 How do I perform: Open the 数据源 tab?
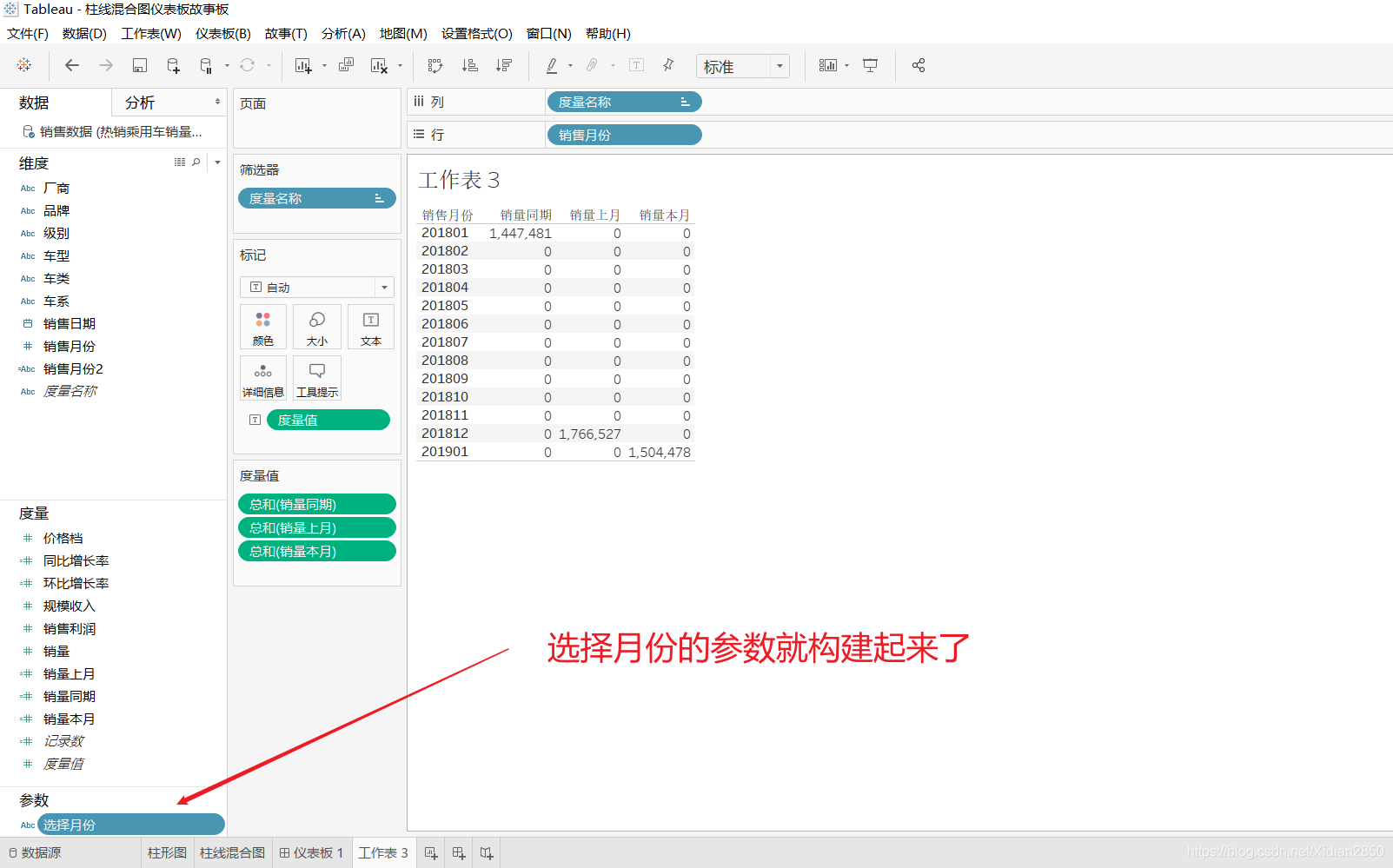tap(35, 853)
